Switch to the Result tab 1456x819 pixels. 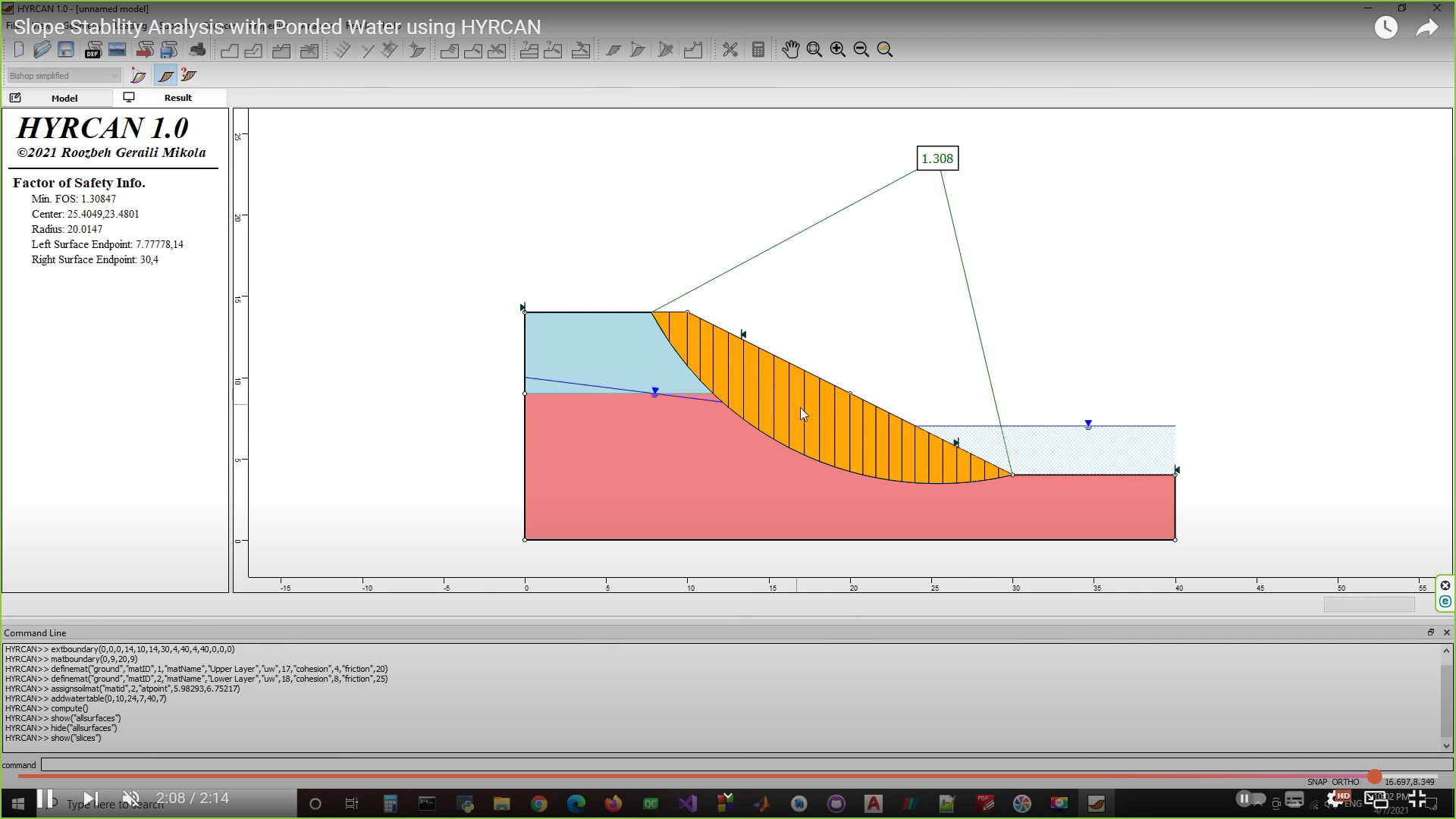click(x=170, y=98)
